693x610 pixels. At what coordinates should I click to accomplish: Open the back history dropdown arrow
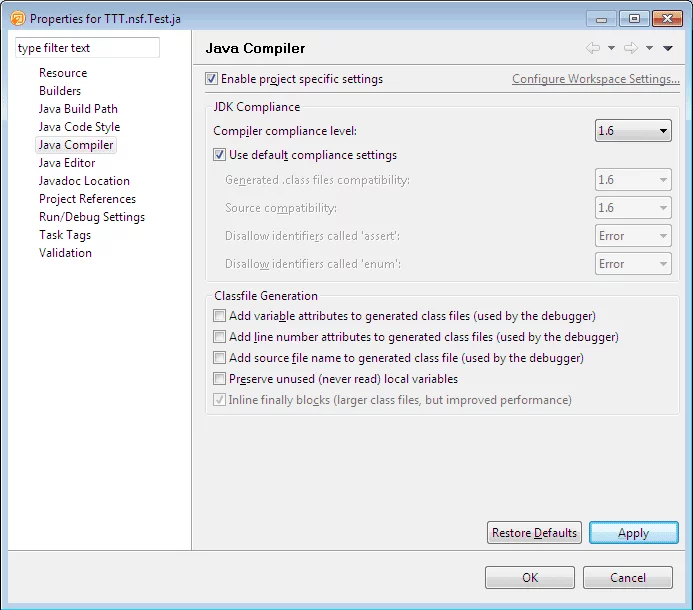(x=610, y=48)
